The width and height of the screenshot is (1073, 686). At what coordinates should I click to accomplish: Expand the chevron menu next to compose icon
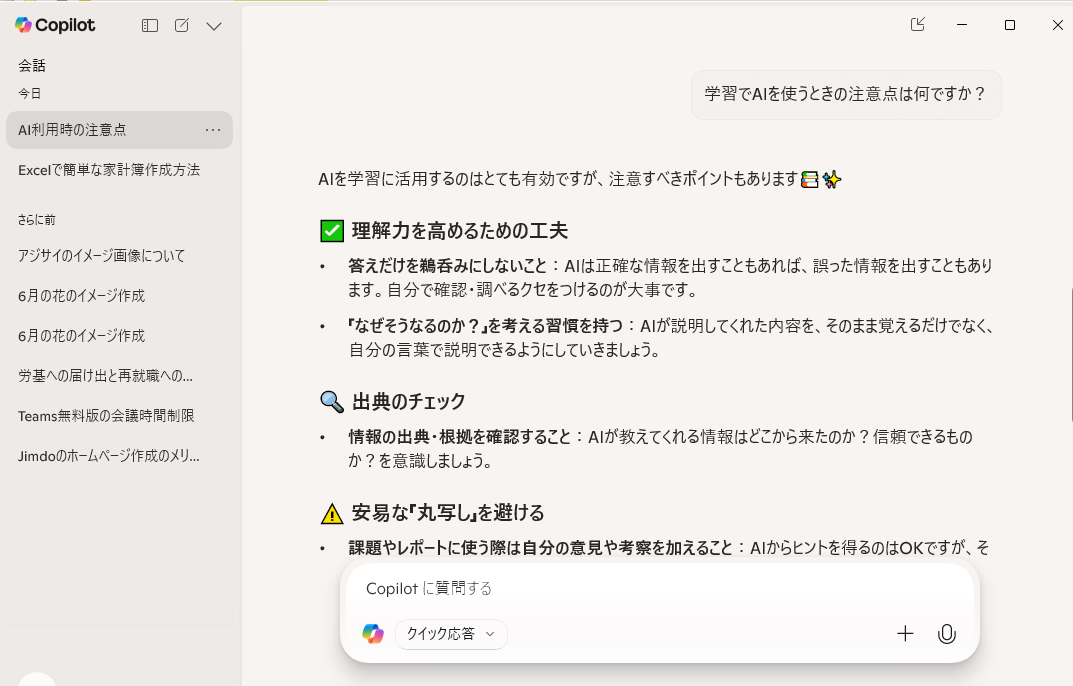pos(214,26)
